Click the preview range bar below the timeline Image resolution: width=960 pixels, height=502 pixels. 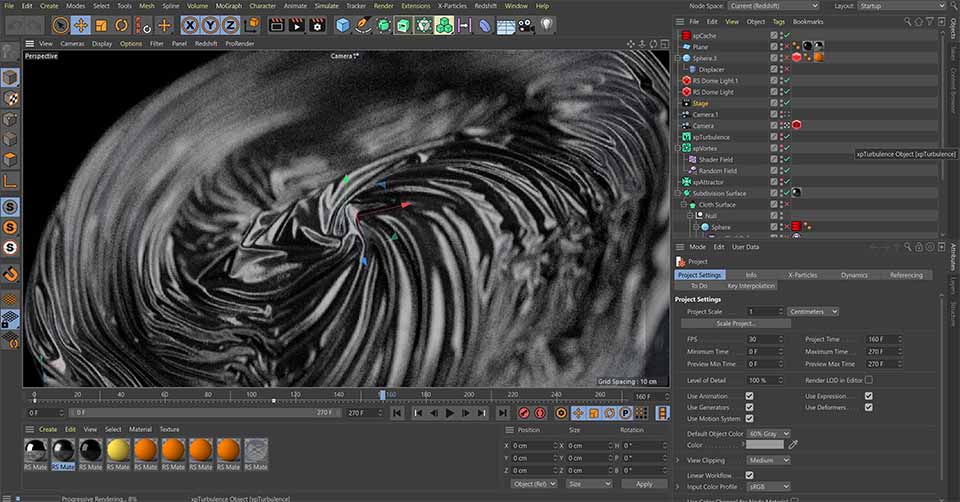click(203, 413)
